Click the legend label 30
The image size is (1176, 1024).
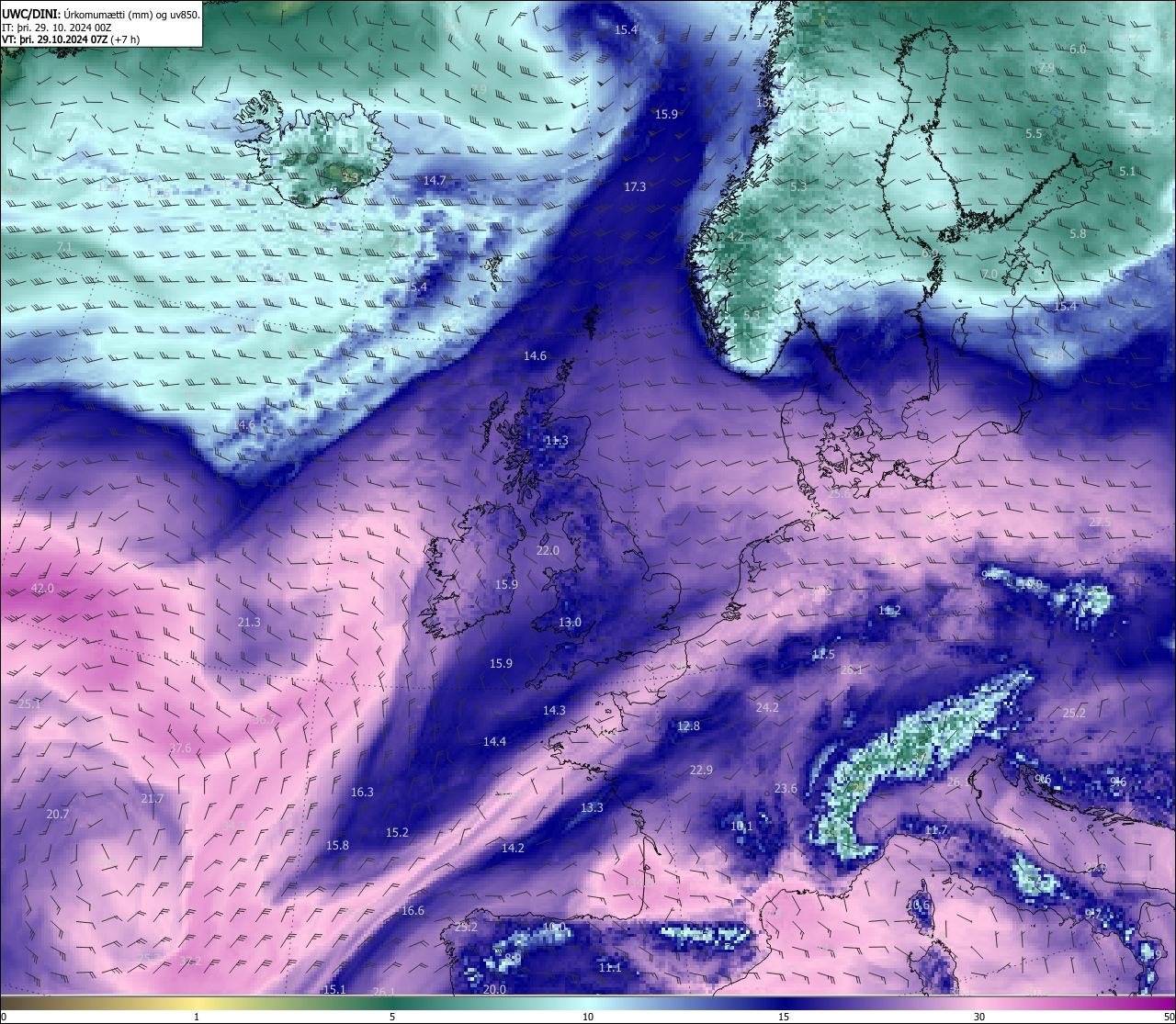(979, 1017)
